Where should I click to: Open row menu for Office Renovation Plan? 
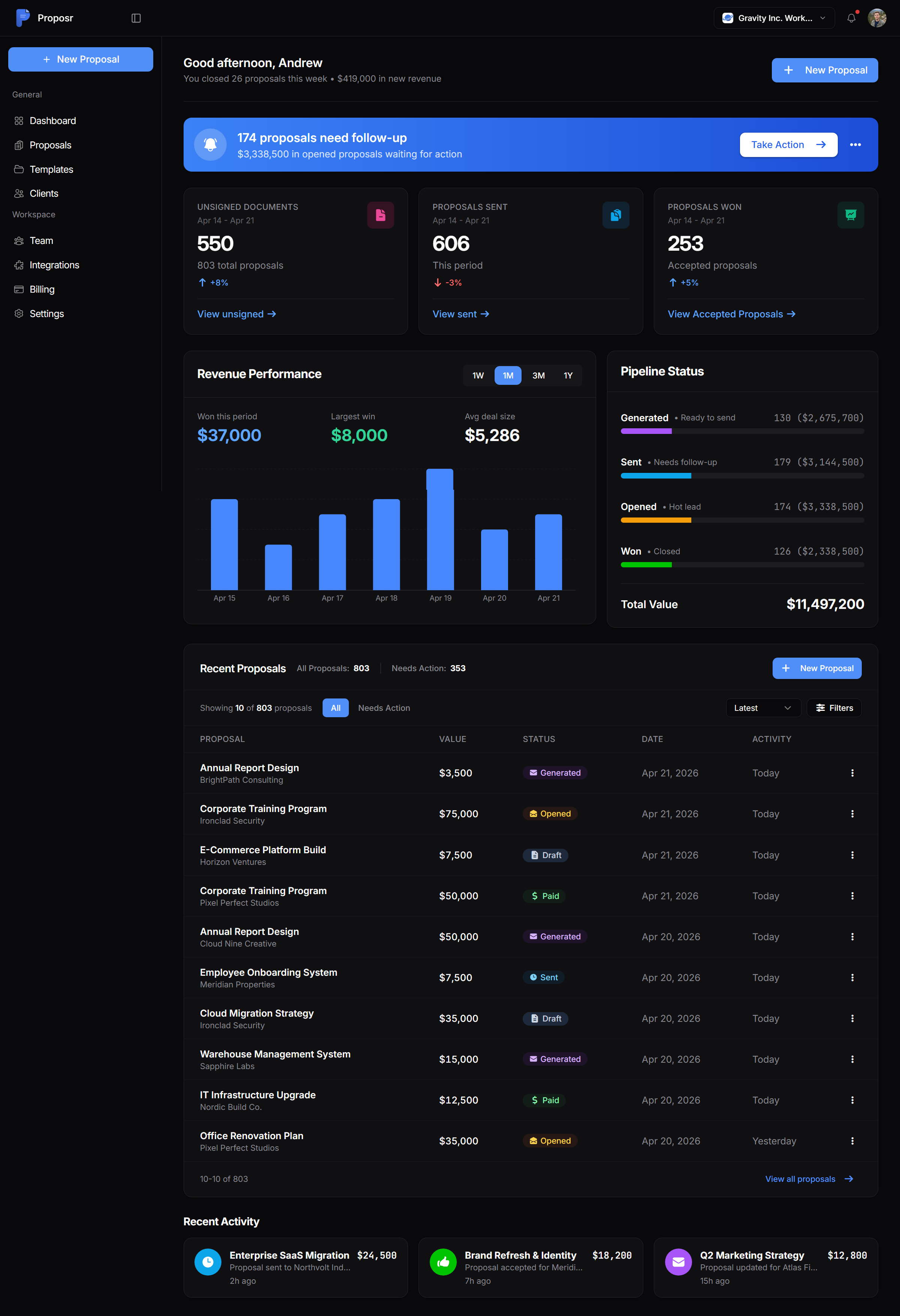coord(852,1141)
